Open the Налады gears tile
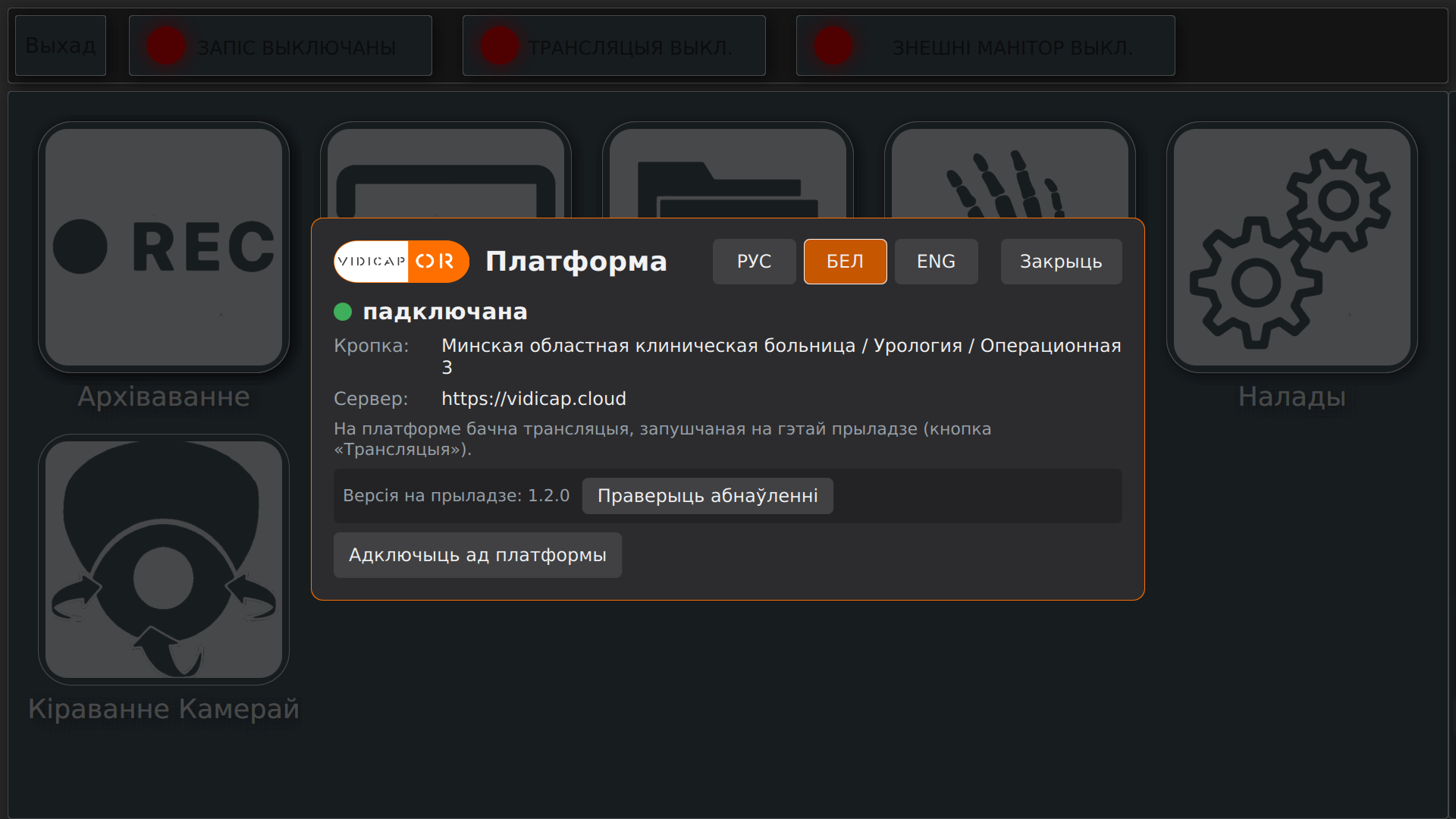 tap(1292, 247)
